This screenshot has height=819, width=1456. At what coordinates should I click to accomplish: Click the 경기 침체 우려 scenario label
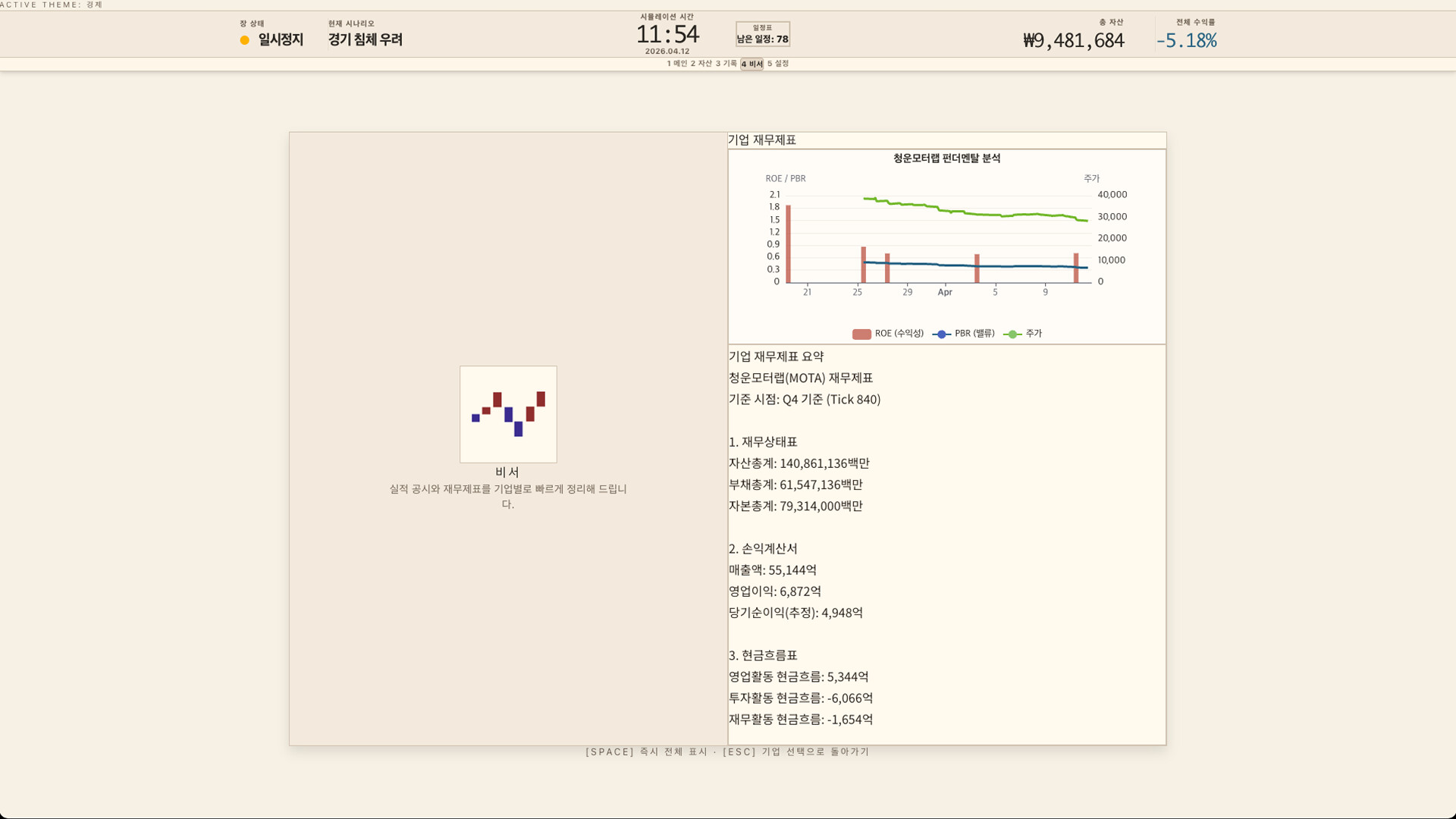(x=365, y=39)
